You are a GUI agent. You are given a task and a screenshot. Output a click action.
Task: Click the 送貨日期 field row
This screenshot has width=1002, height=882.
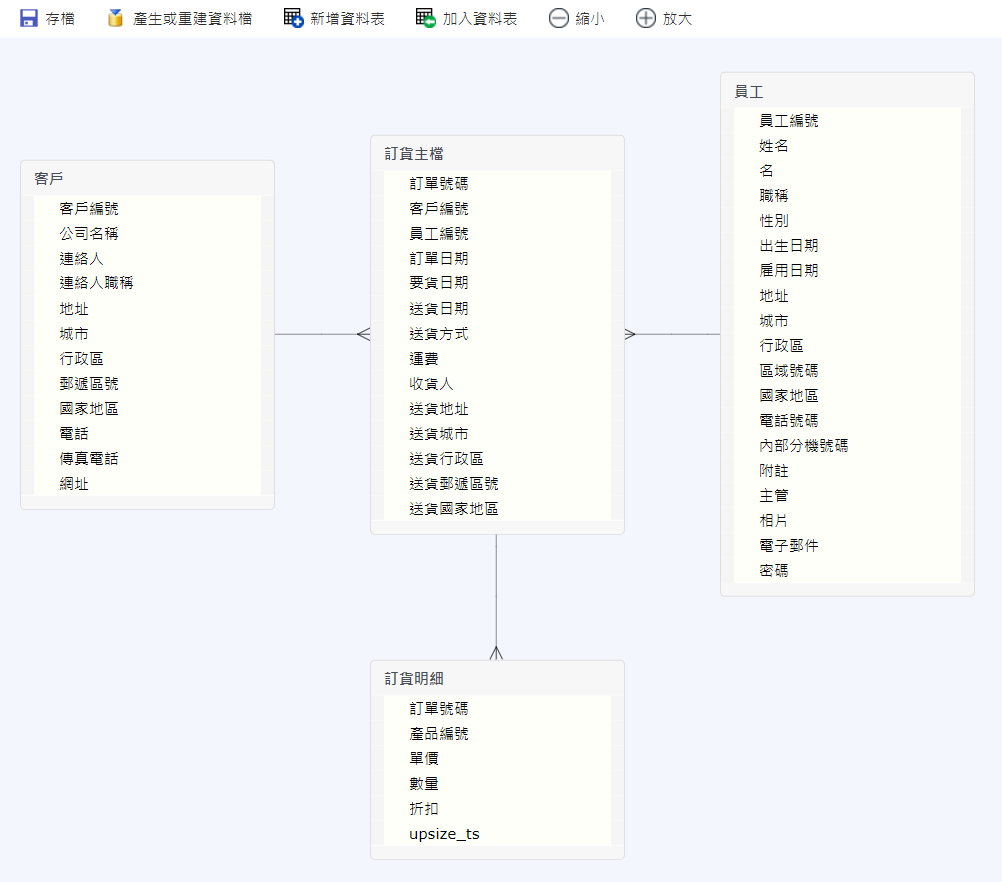tap(497, 309)
